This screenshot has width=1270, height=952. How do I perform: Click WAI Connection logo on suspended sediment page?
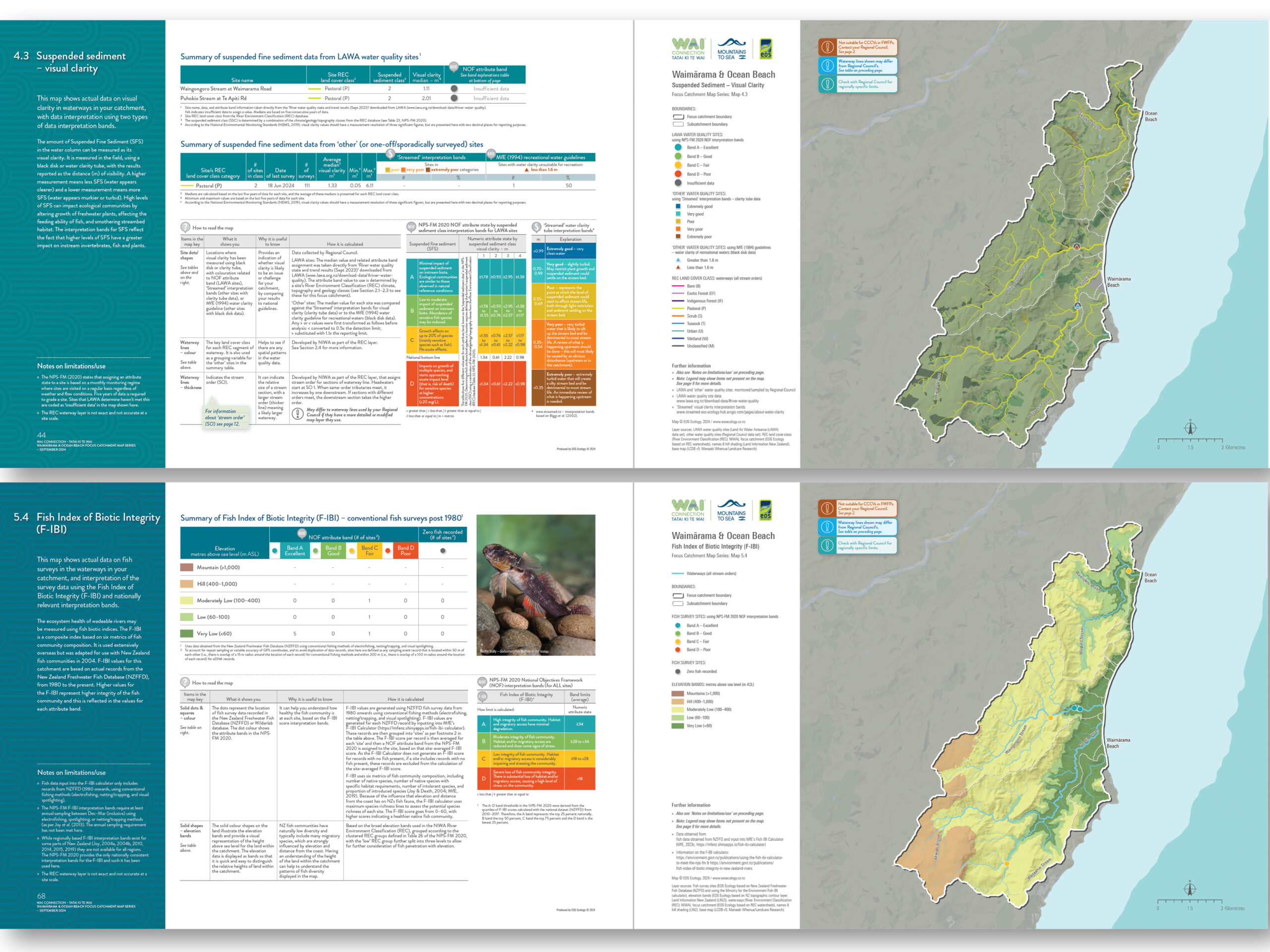[x=688, y=50]
